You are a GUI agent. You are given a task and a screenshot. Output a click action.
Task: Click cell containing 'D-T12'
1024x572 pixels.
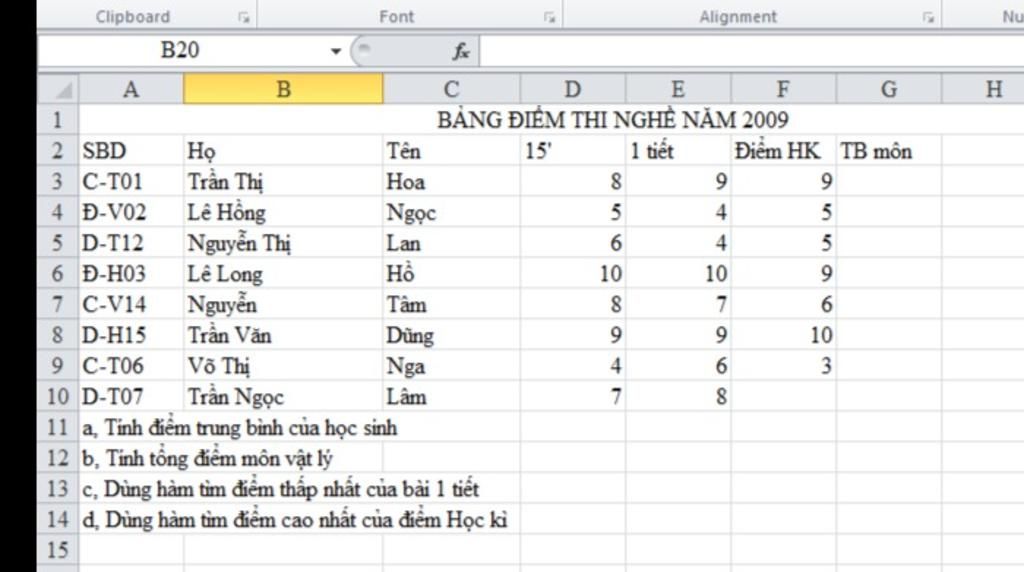point(131,243)
